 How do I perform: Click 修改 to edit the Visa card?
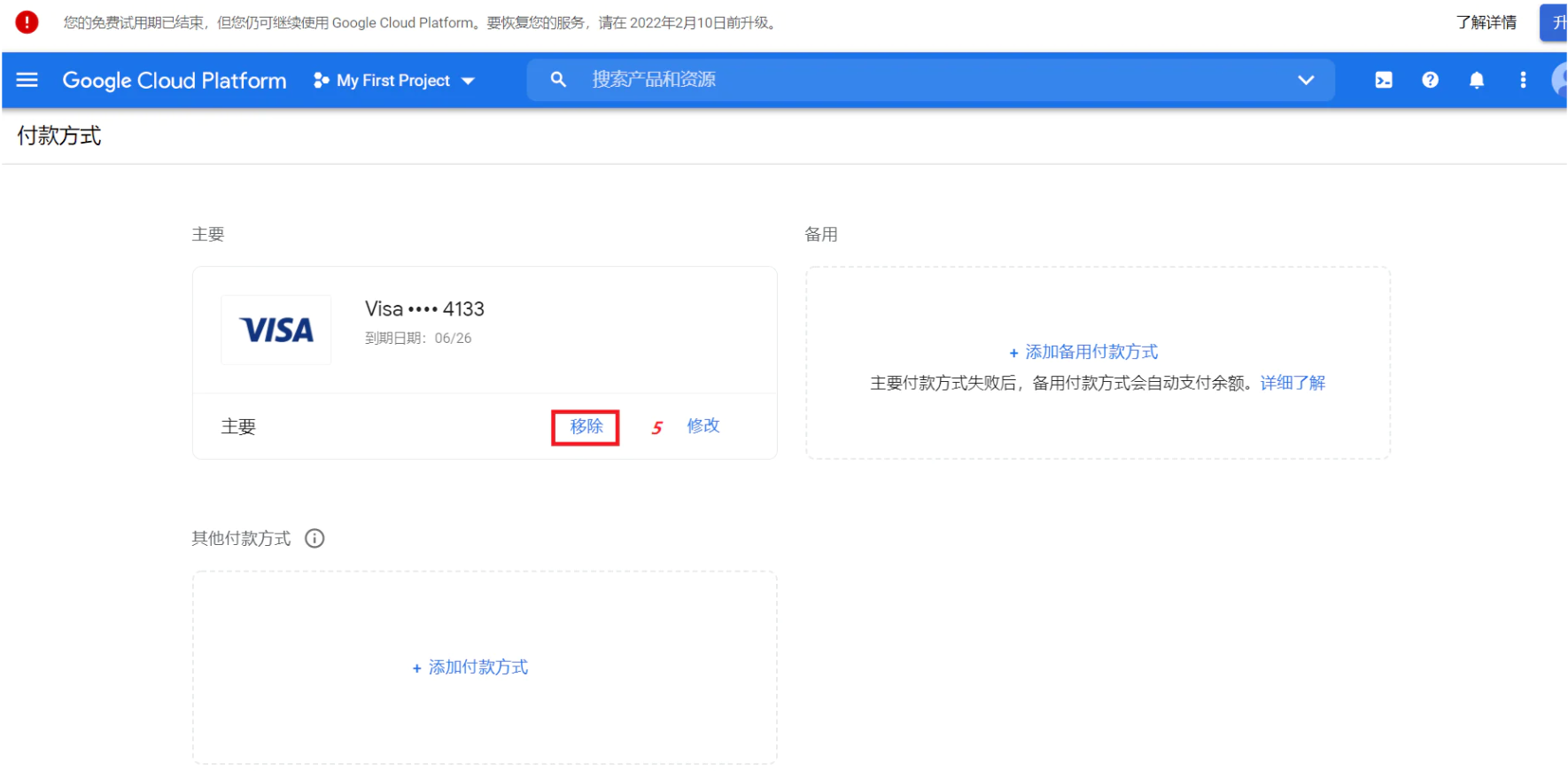tap(703, 426)
